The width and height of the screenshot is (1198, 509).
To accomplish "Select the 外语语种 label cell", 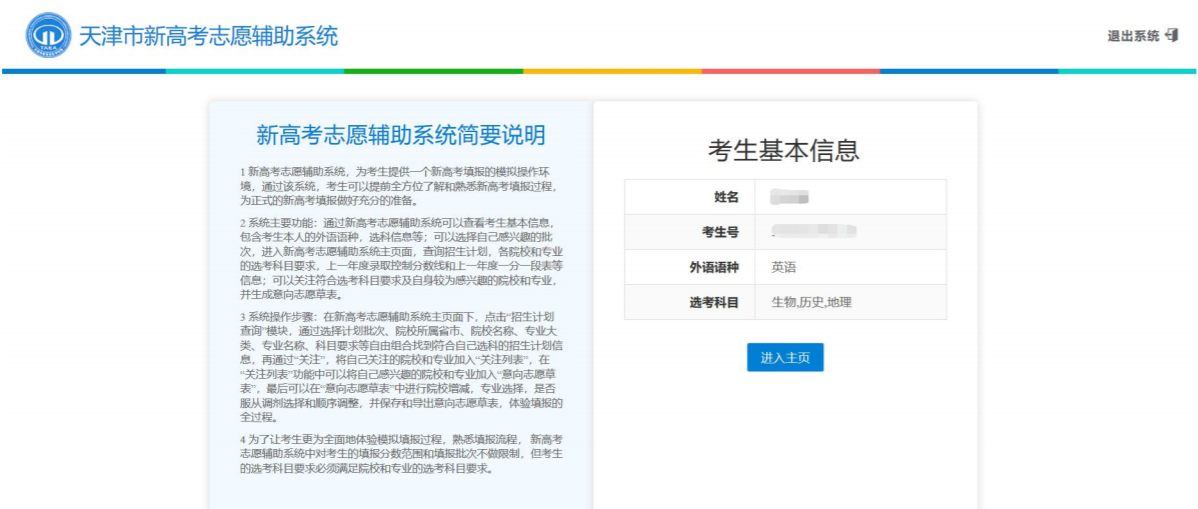I will [714, 267].
